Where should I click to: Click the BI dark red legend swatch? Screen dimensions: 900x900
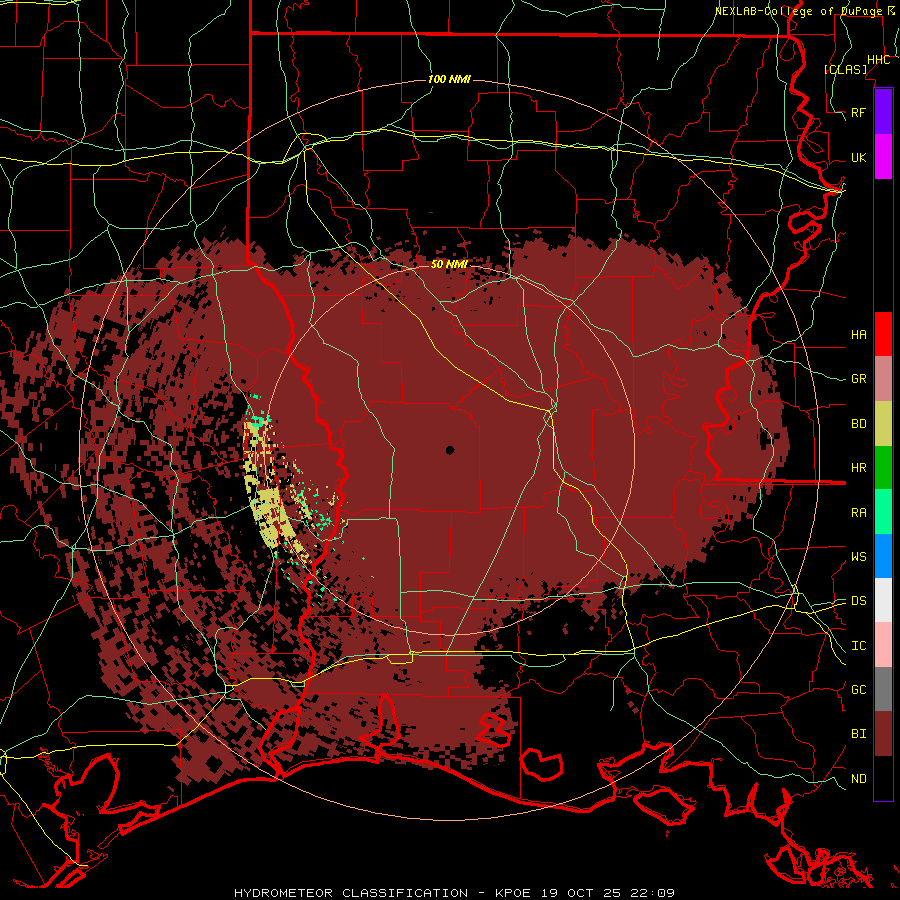[883, 734]
